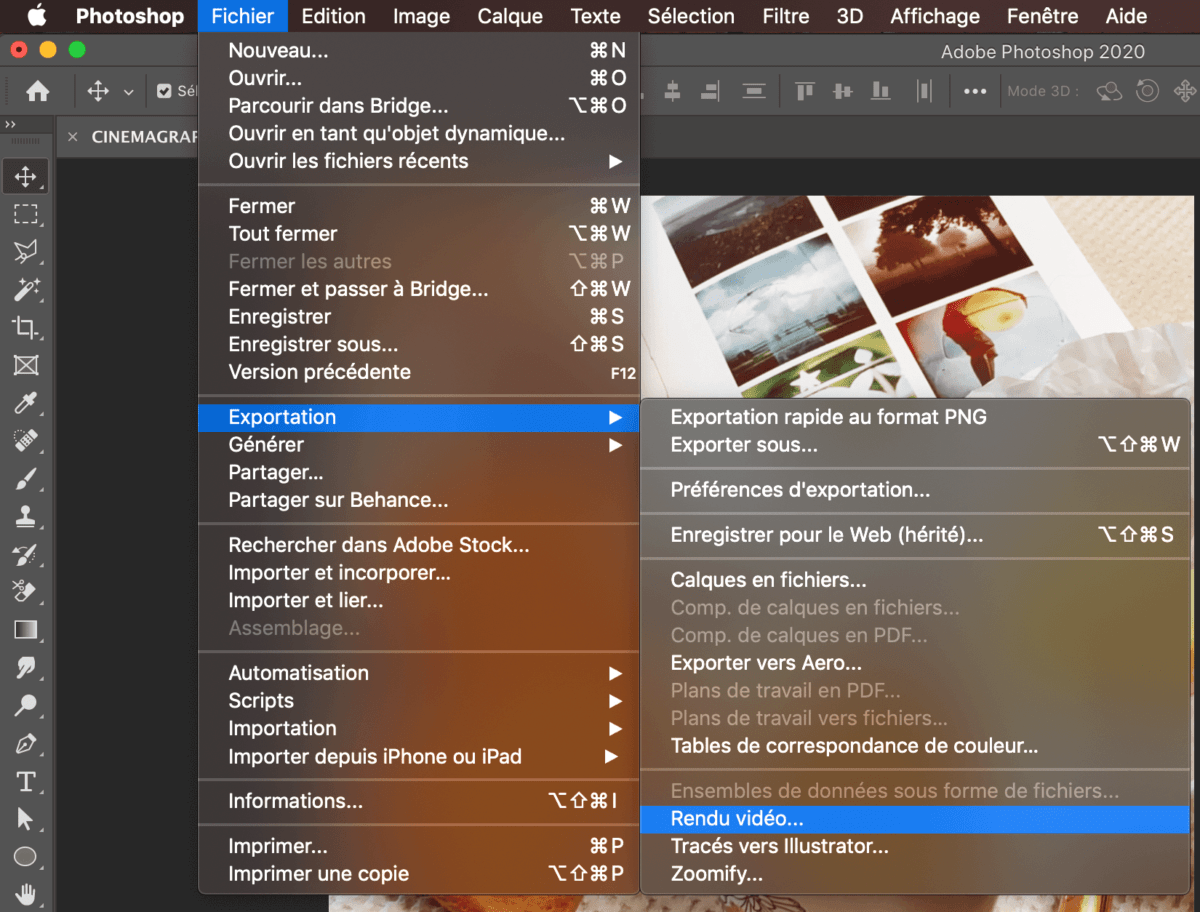Screen dimensions: 1200x912
Task: Select the Pen tool
Action: pos(25,742)
